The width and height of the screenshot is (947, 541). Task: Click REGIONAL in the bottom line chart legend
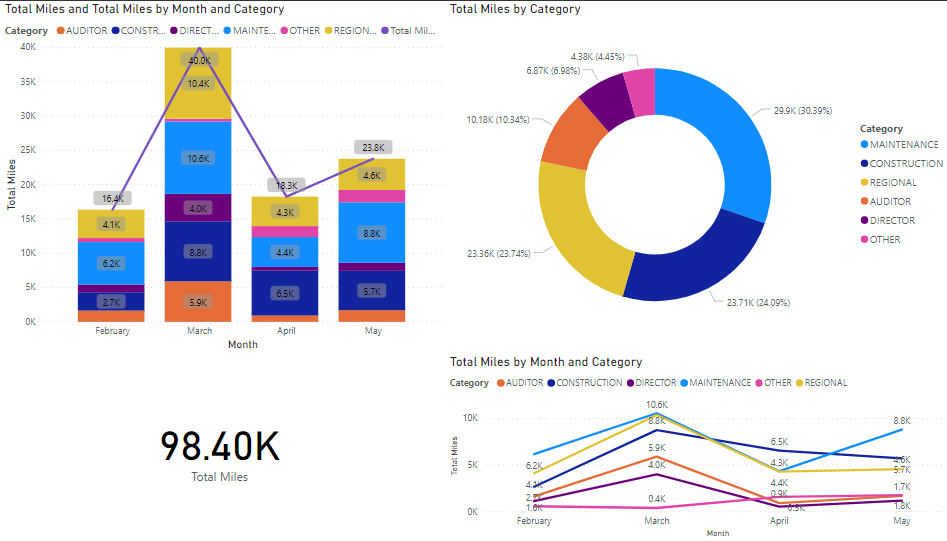coord(825,383)
